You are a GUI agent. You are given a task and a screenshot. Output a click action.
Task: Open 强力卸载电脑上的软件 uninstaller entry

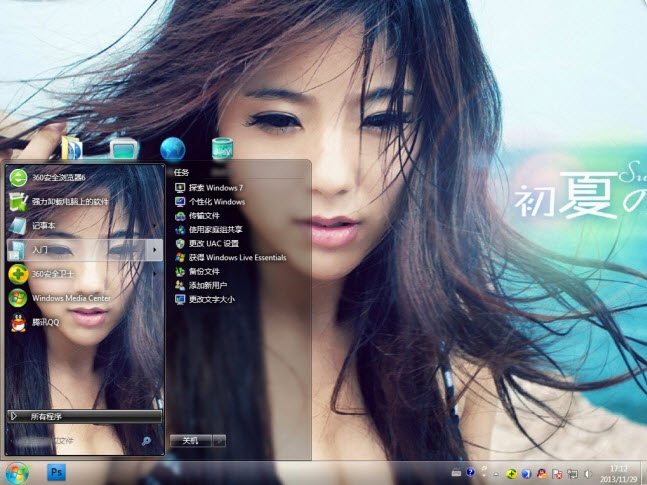pyautogui.click(x=85, y=201)
